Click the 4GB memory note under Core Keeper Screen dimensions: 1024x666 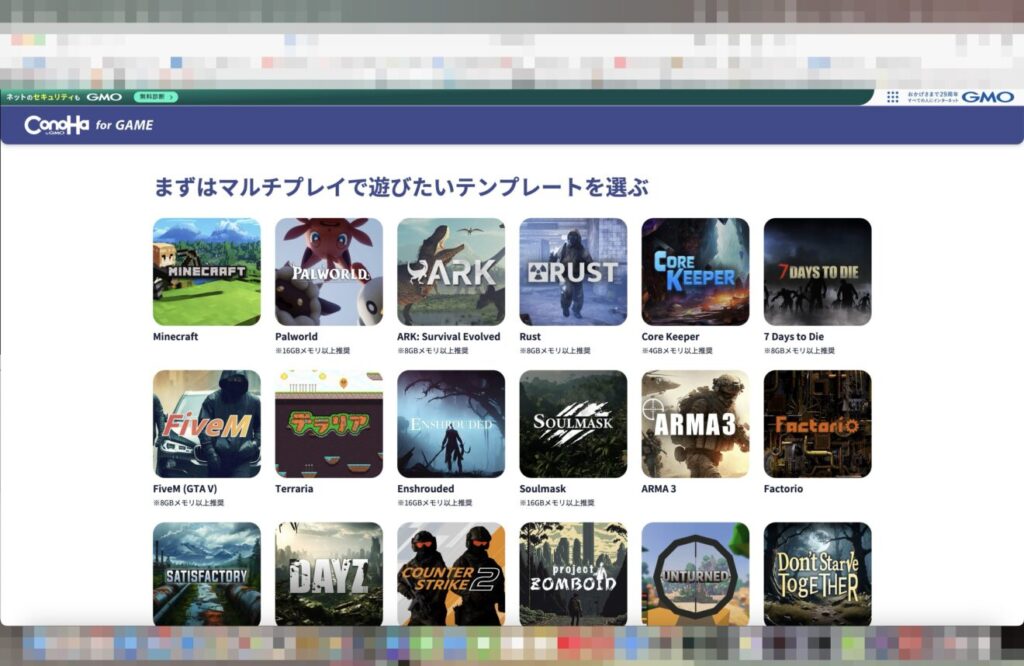677,351
